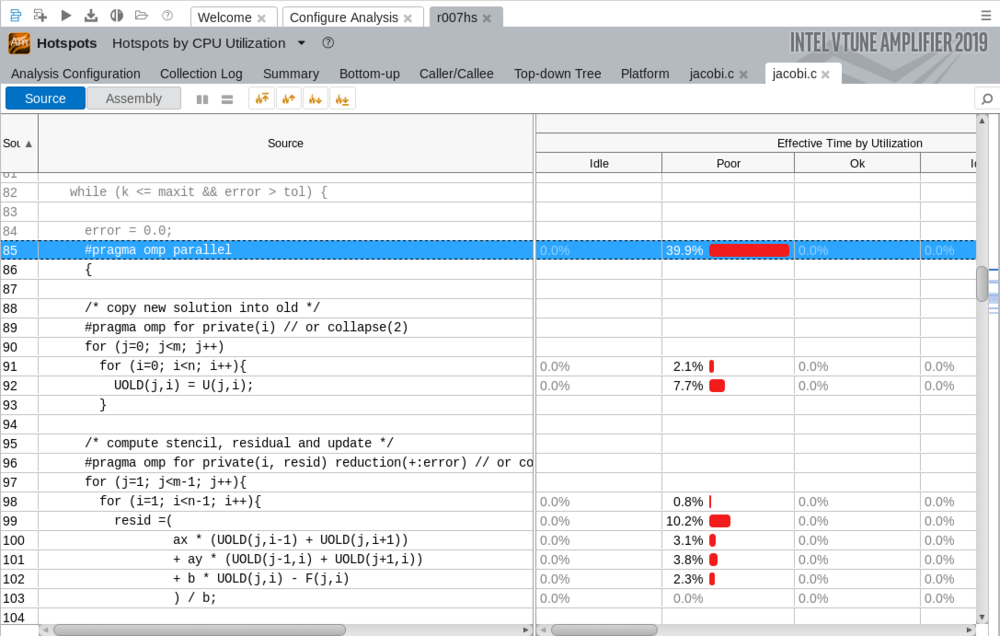Click the New Project toolbar icon
The width and height of the screenshot is (1000, 636).
click(x=40, y=15)
